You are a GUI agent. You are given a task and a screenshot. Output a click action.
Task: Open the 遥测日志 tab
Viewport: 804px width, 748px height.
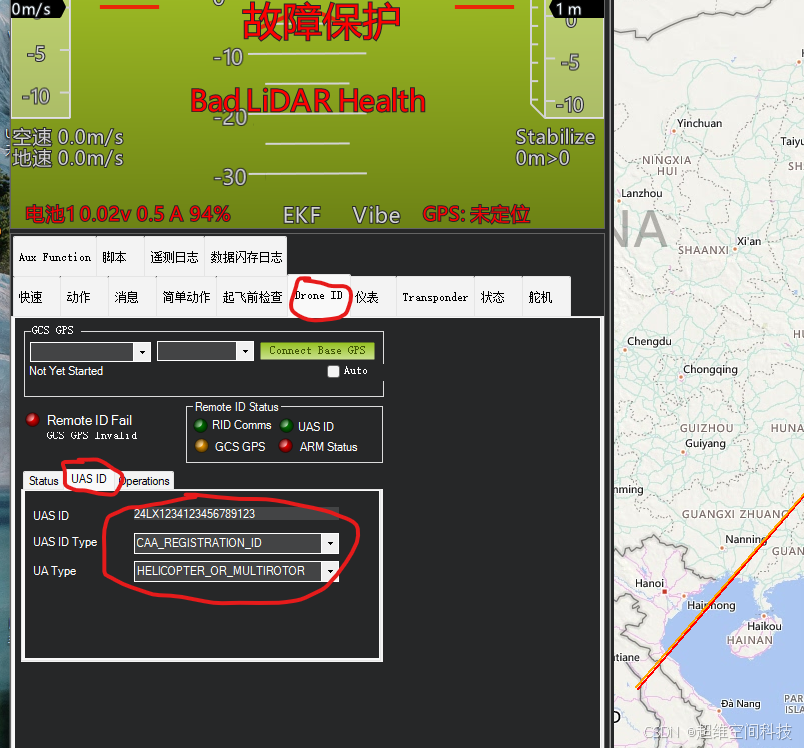(174, 256)
